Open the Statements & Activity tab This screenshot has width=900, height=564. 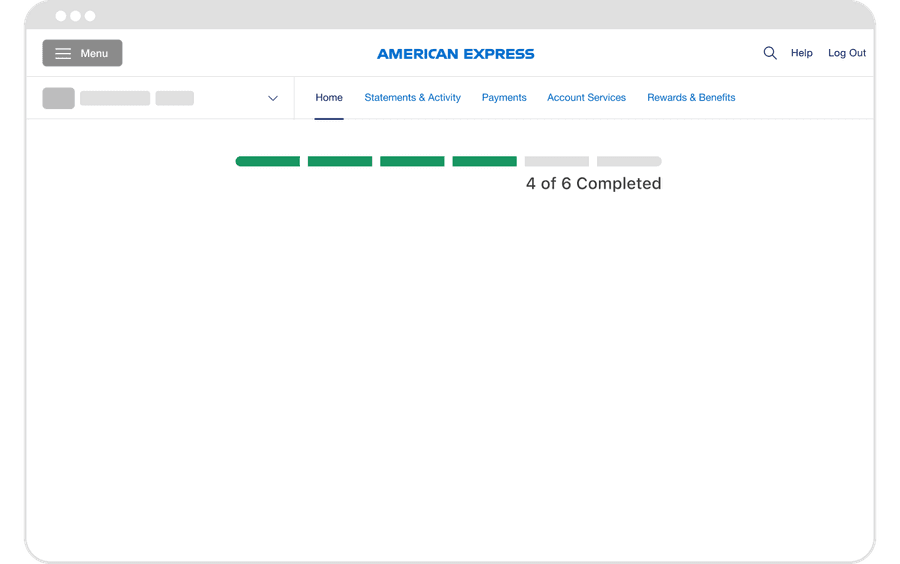[412, 98]
